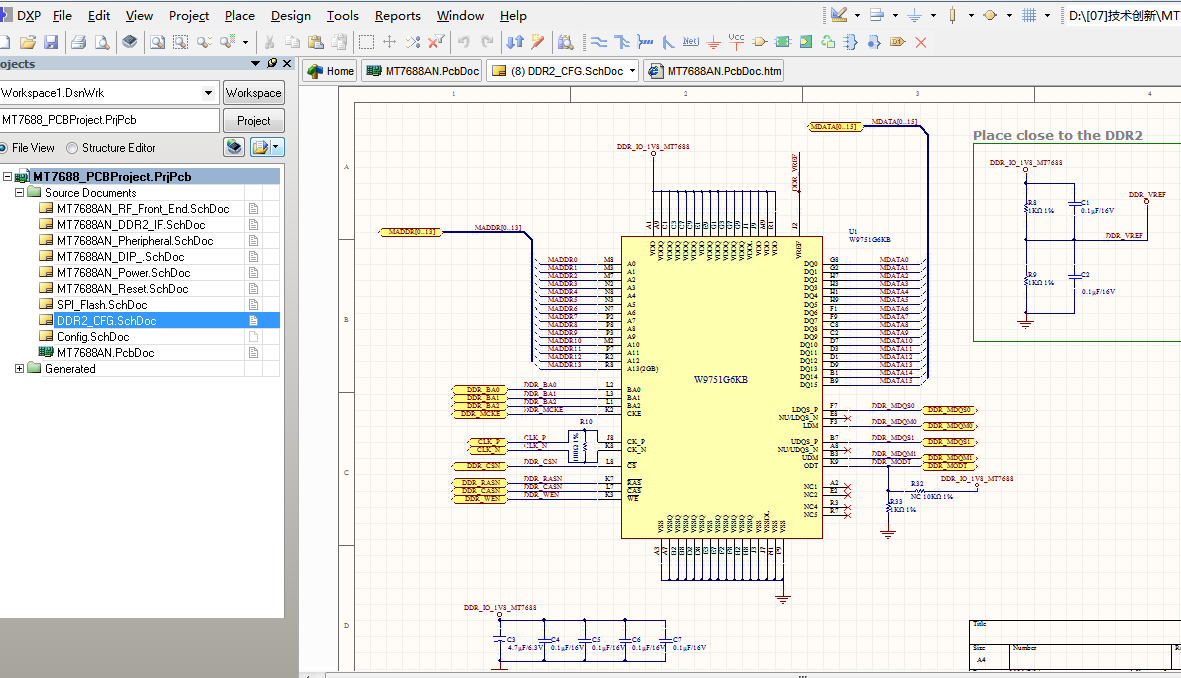The height and width of the screenshot is (678, 1181).
Task: Select the Cross Probe tool
Action: coord(537,42)
